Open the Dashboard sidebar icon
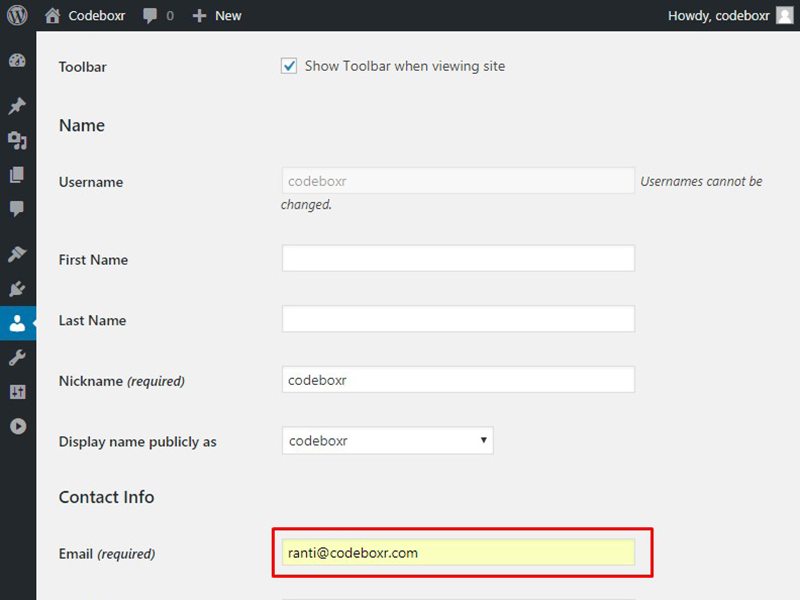The image size is (800, 600). tap(17, 60)
